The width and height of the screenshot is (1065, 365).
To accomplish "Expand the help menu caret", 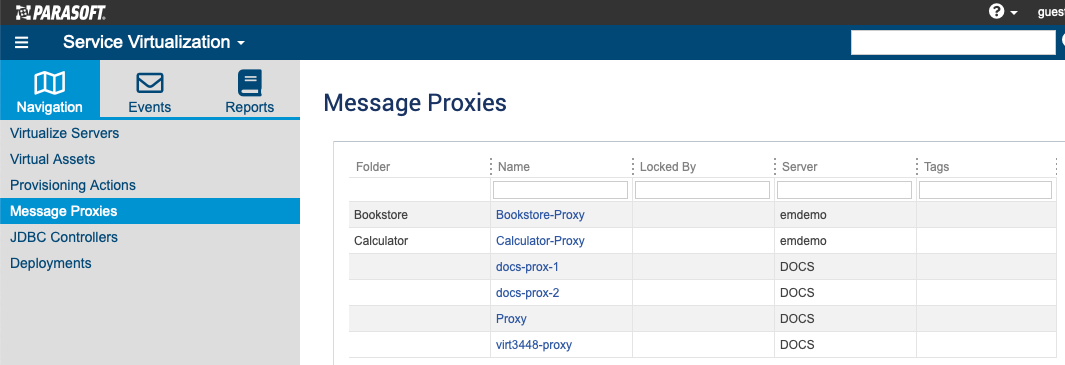I will 1014,13.
